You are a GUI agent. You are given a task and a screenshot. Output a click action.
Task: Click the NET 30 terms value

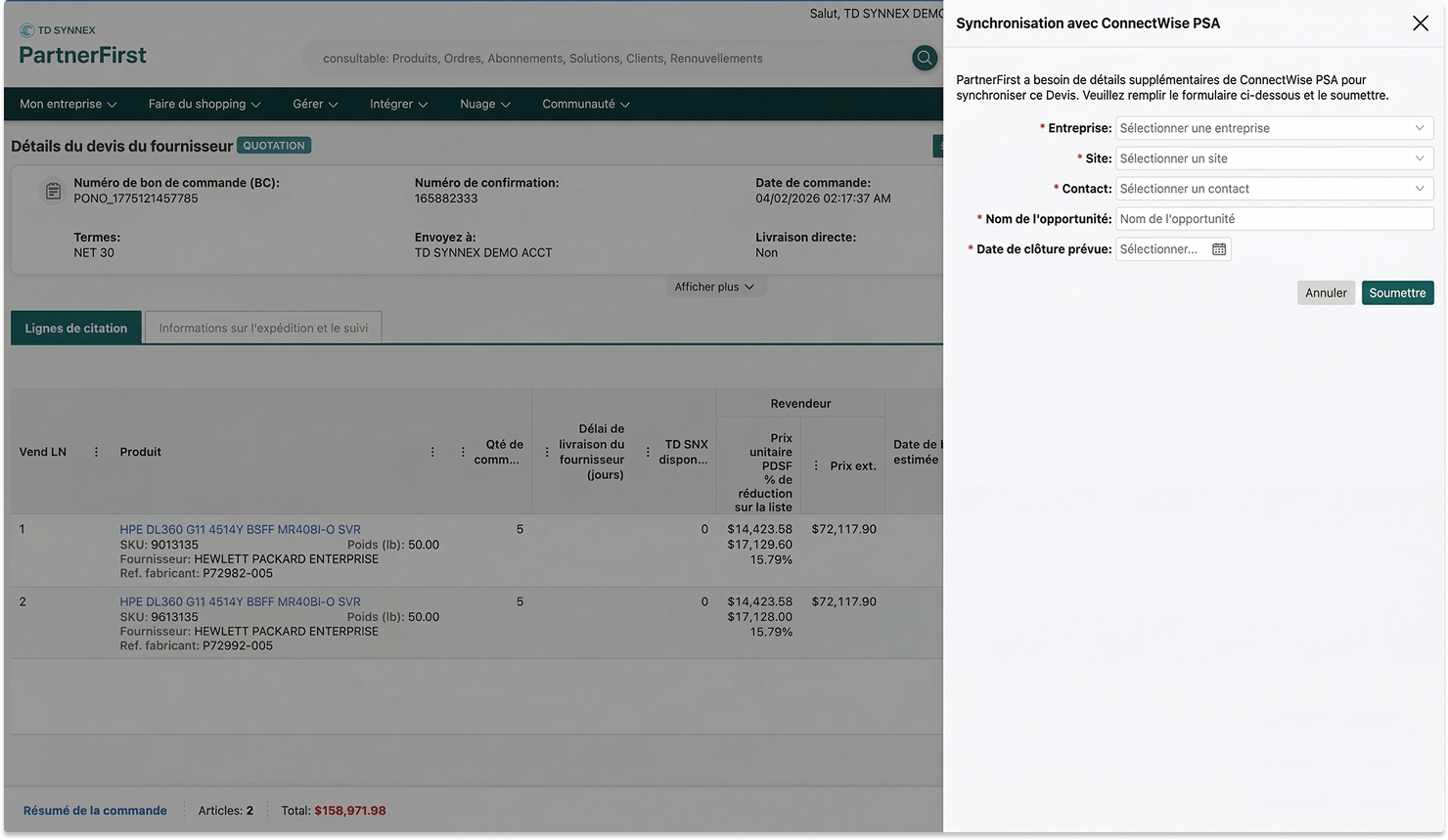pyautogui.click(x=94, y=252)
